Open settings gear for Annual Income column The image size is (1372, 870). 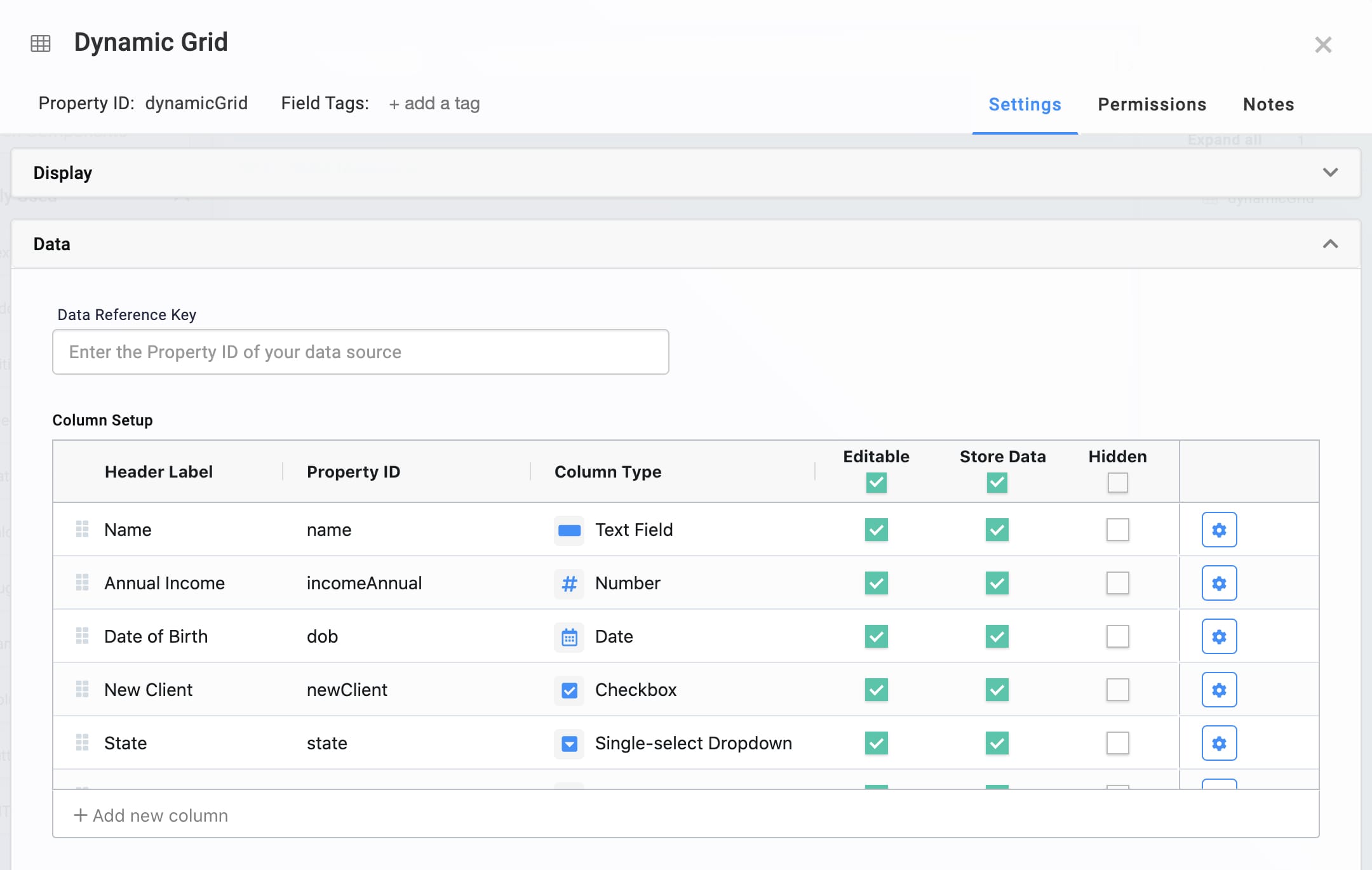tap(1219, 583)
